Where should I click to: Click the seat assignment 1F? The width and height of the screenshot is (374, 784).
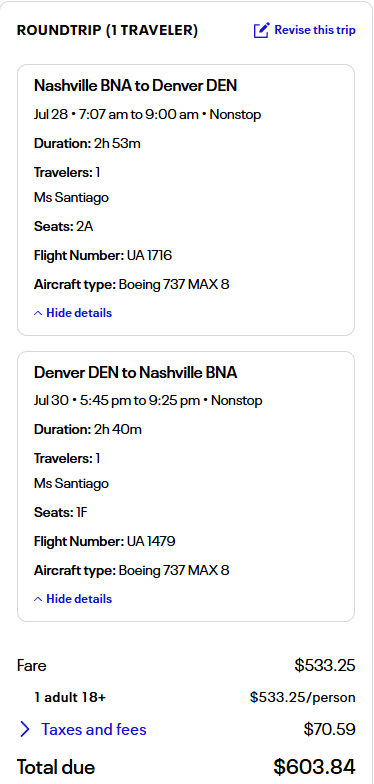click(x=82, y=512)
